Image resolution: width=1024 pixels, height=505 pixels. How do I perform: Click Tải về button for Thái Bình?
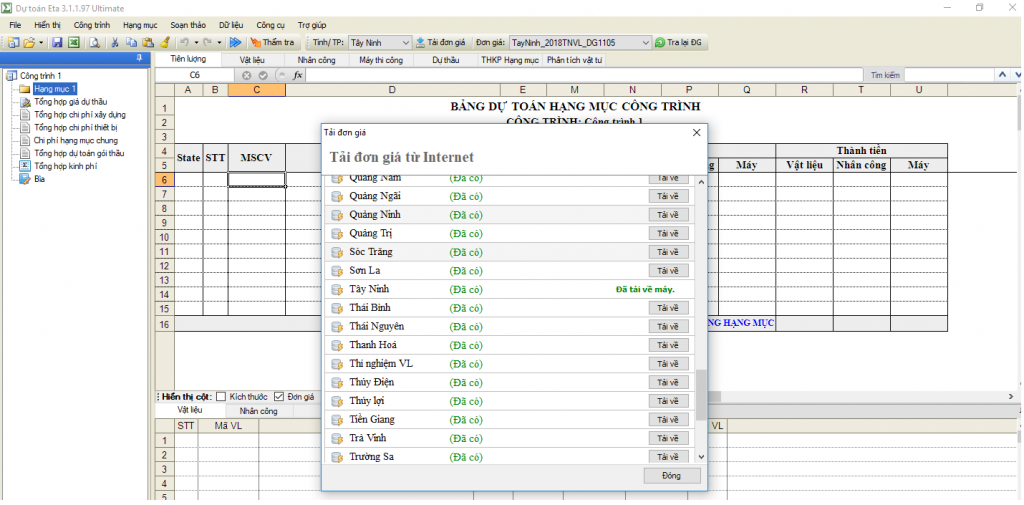(667, 308)
